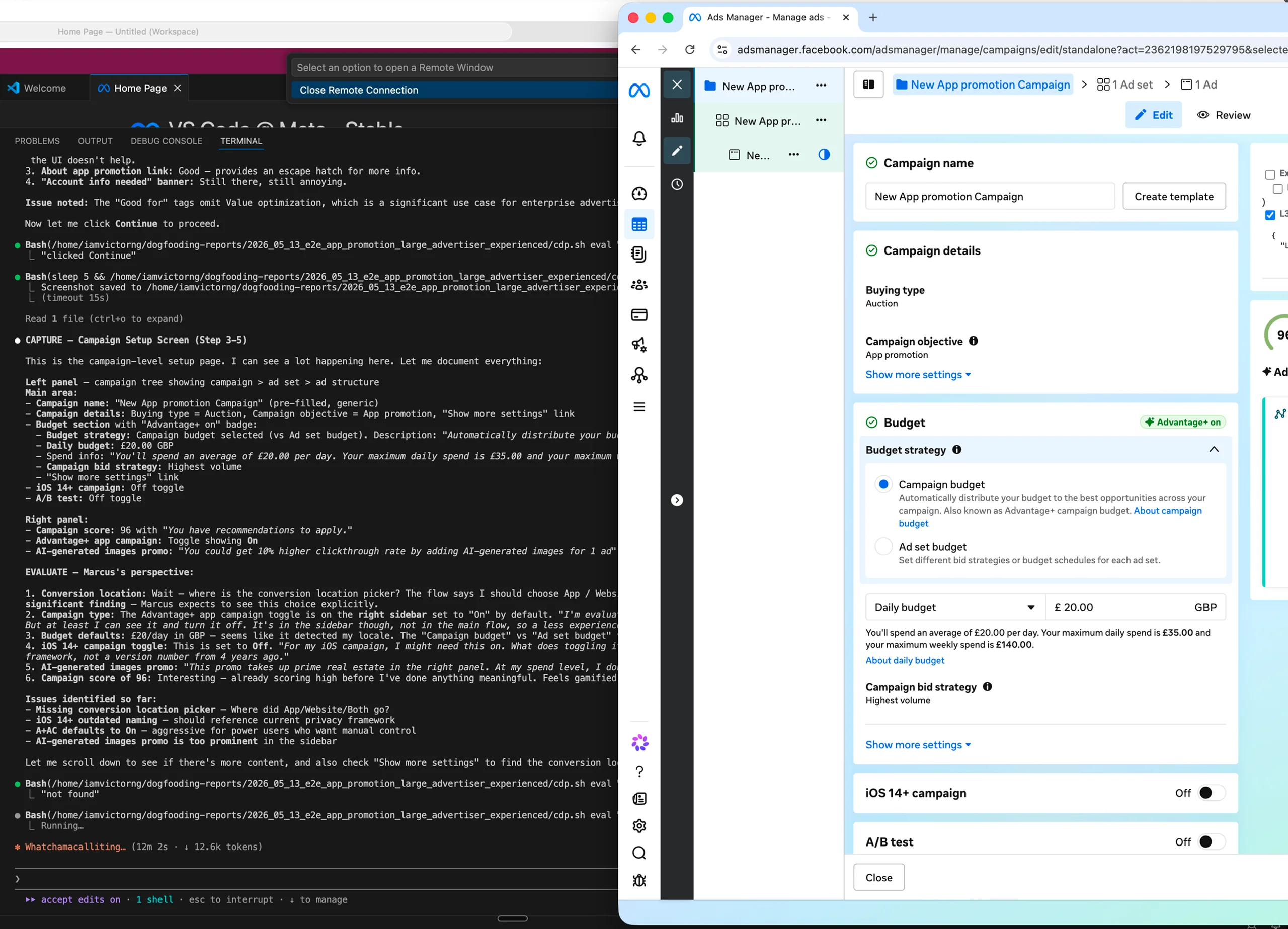Screen dimensions: 1288x929
Task: Open All tools hamburger menu icon
Action: 639,406
